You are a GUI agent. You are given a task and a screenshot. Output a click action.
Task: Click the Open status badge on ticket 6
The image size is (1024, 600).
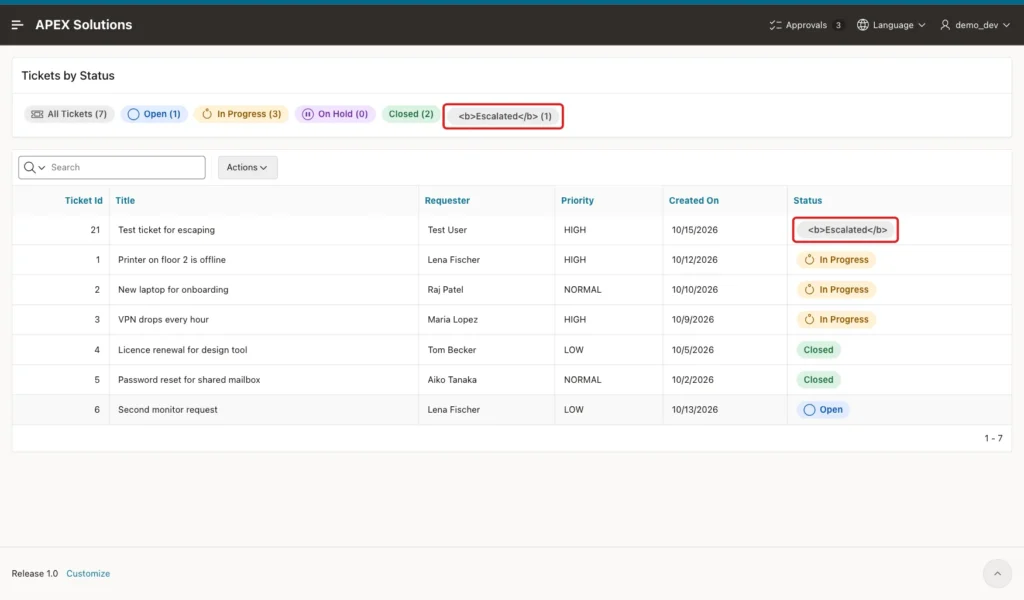click(x=822, y=410)
